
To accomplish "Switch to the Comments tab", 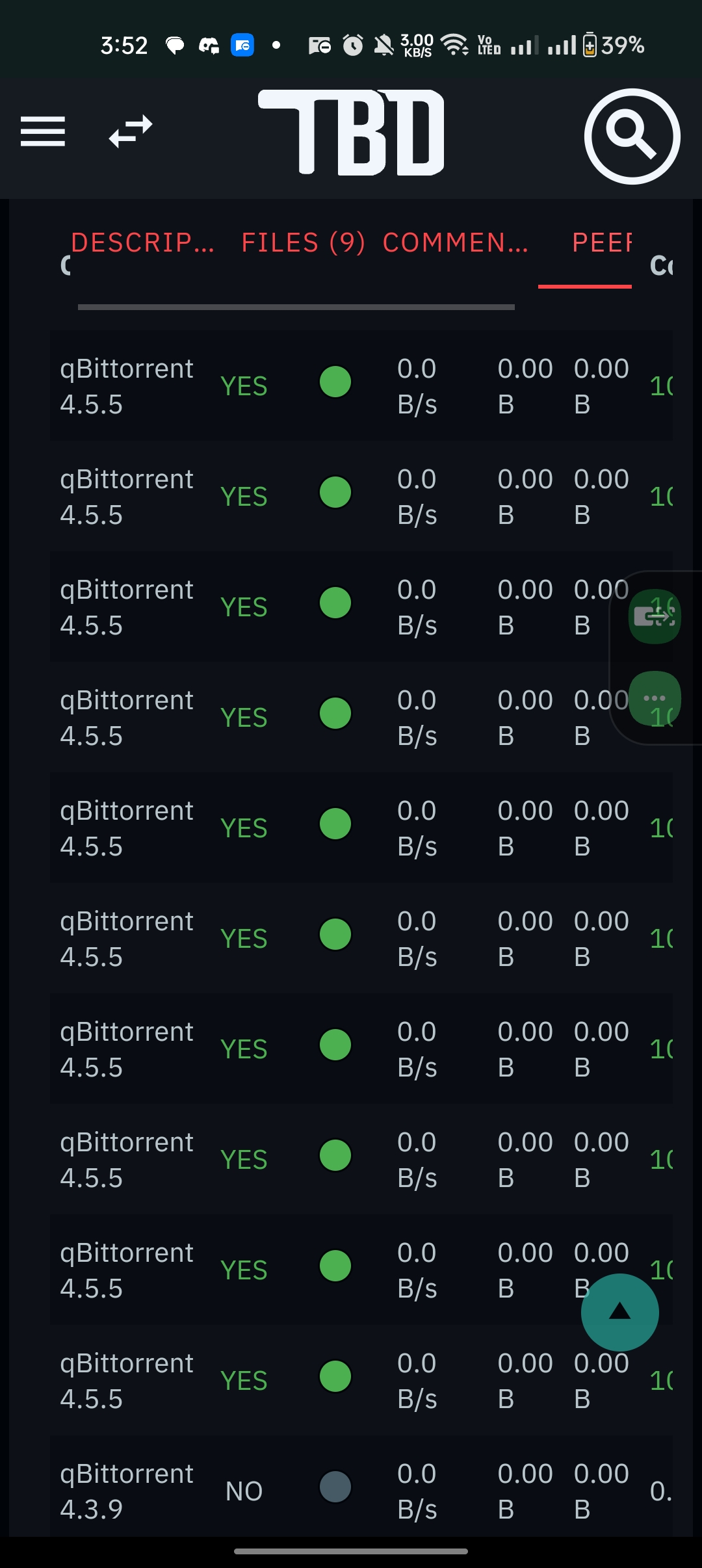I will (455, 242).
